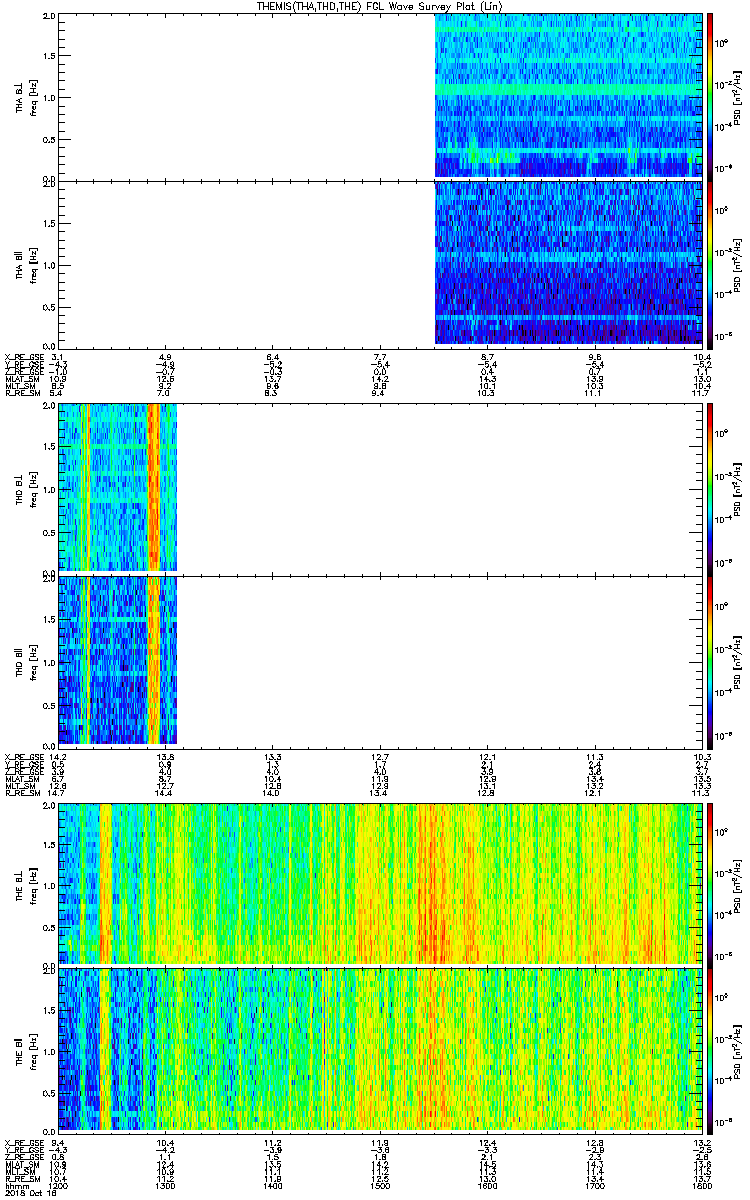Viewport: 750px width, 1200px height.
Task: Click the 1800 time tick label
Action: click(701, 1184)
